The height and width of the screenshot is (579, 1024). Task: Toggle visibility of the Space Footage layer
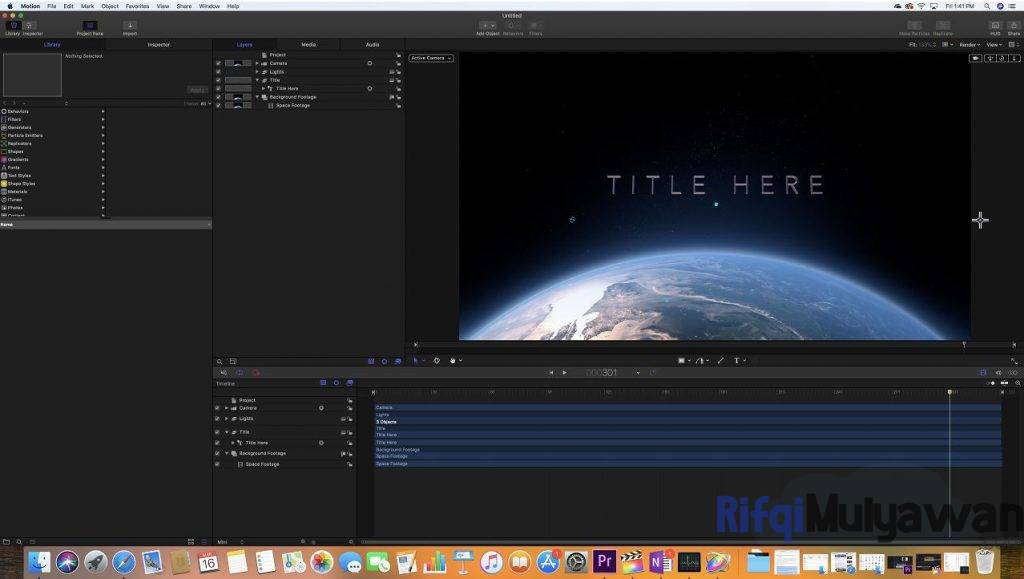[218, 105]
